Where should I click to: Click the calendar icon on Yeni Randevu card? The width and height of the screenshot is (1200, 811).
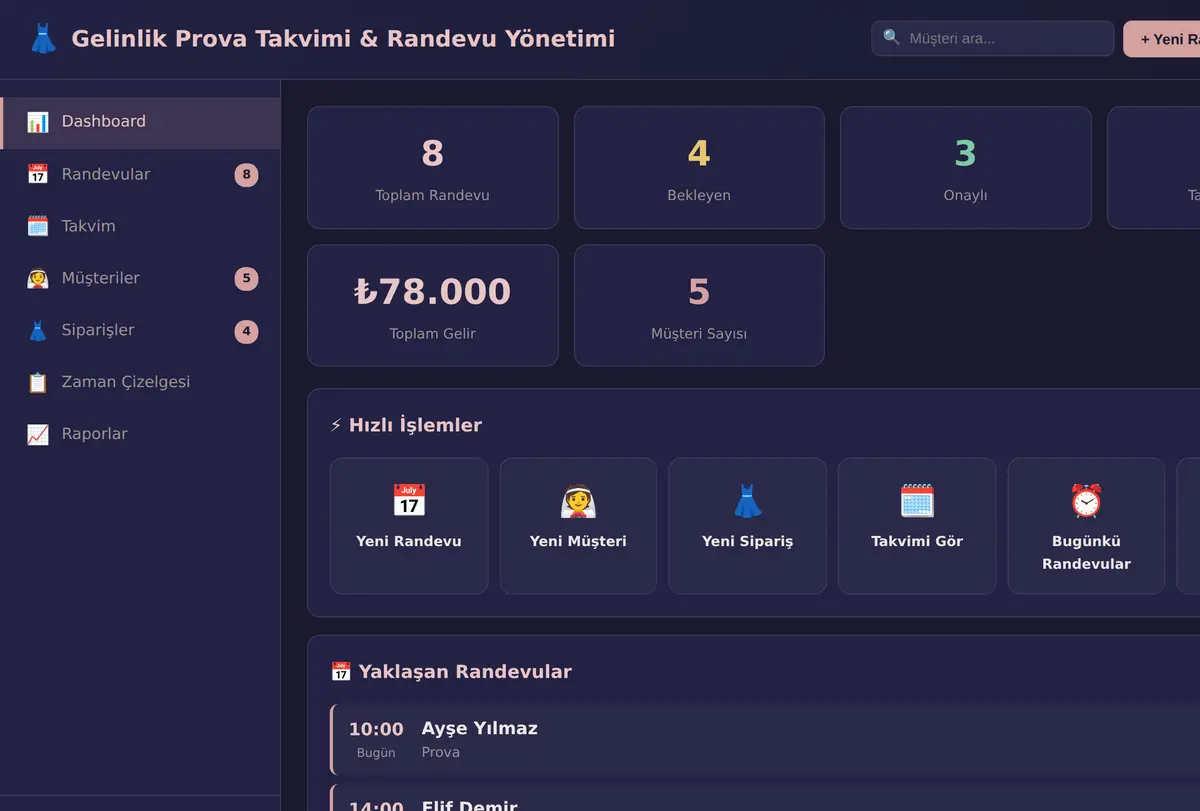pos(409,500)
